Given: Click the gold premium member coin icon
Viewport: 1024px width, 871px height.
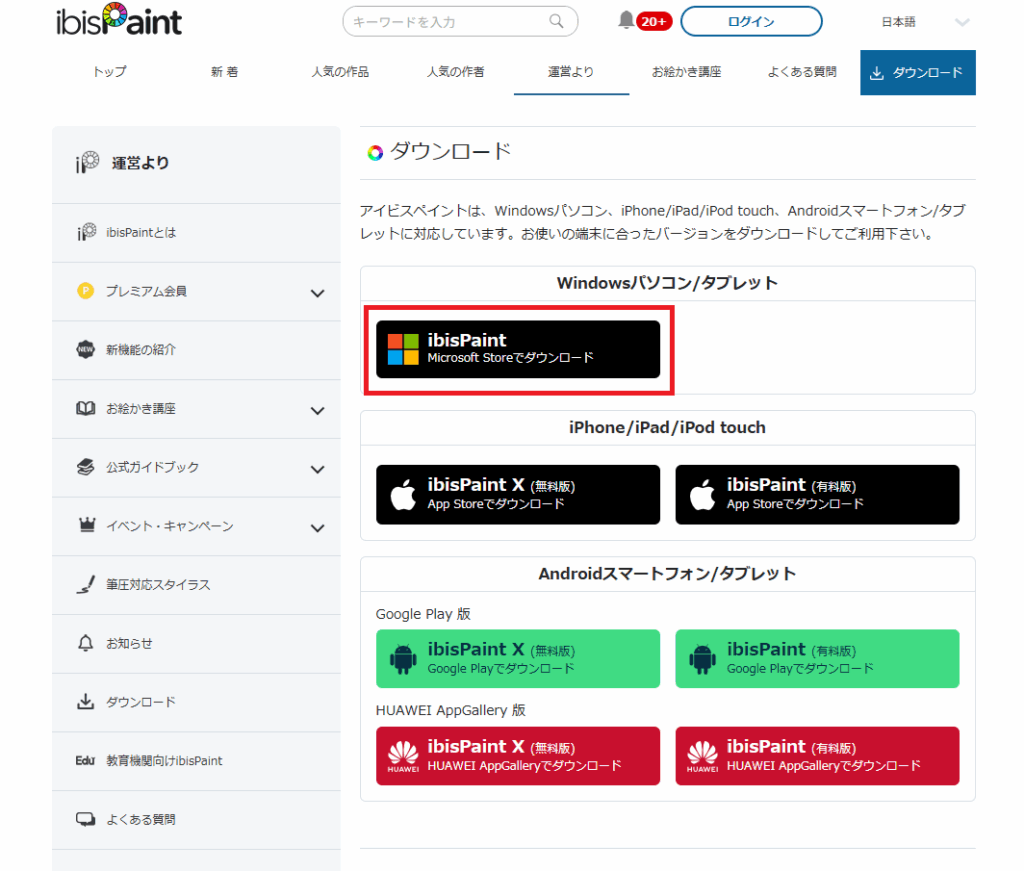Looking at the screenshot, I should (86, 291).
